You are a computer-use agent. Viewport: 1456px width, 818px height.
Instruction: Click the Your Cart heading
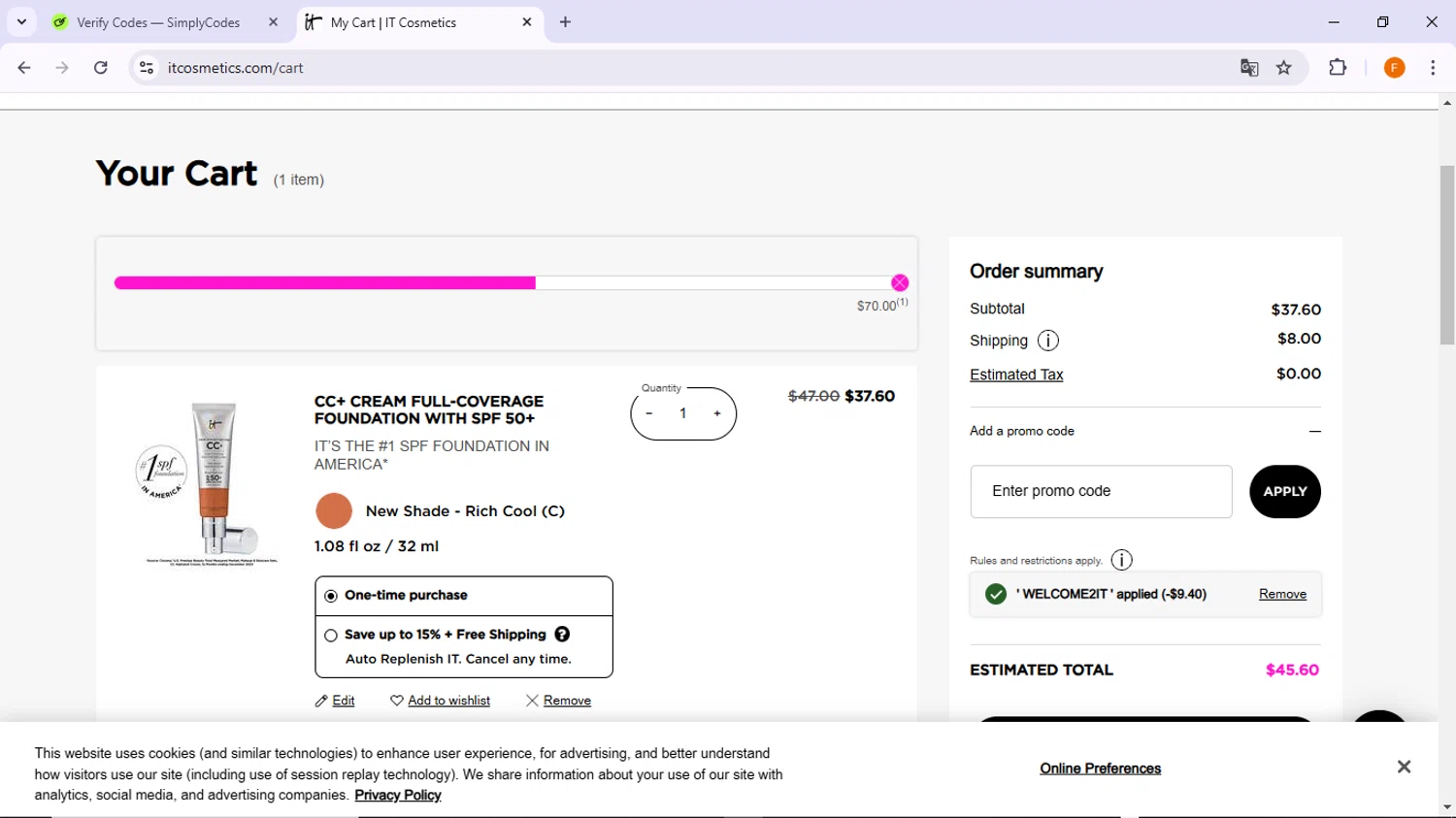point(177,173)
